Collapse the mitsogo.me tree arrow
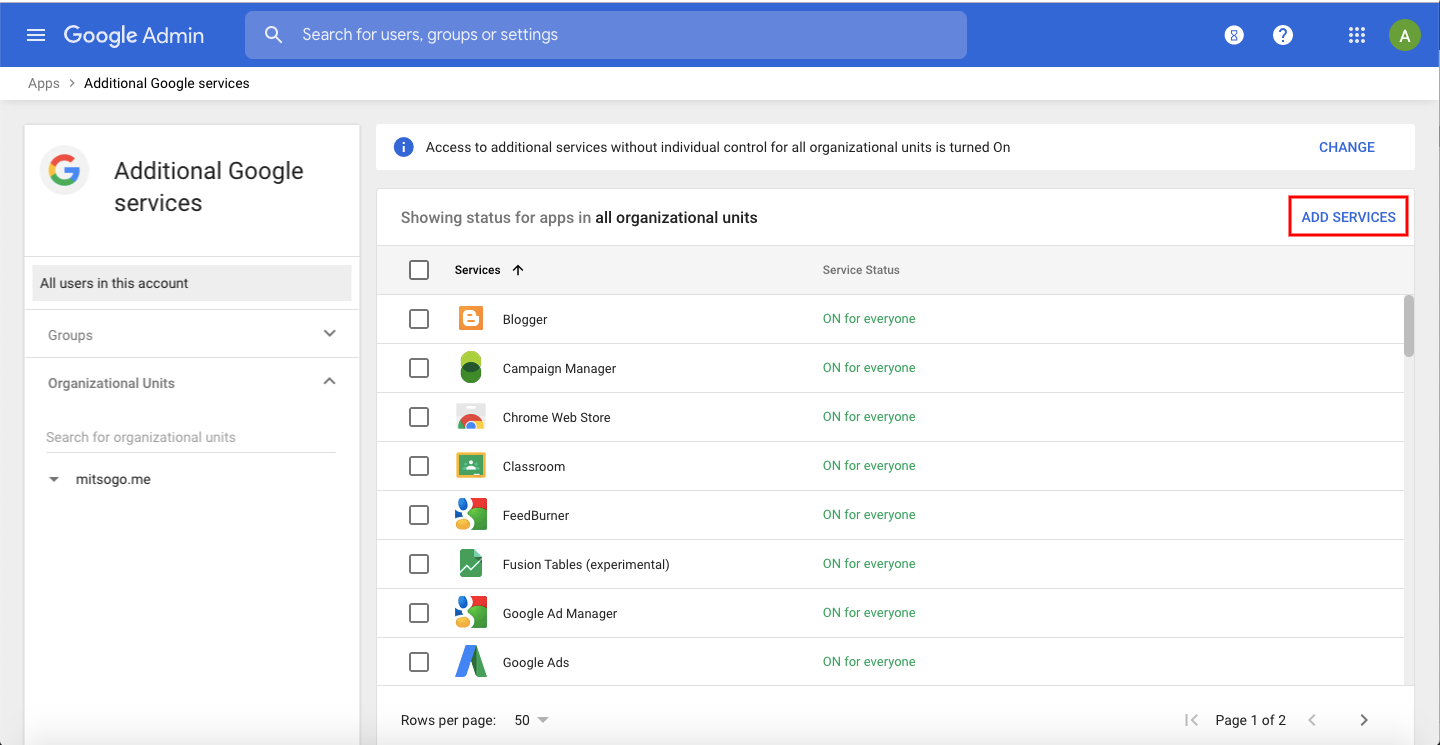This screenshot has height=745, width=1440. 54,480
